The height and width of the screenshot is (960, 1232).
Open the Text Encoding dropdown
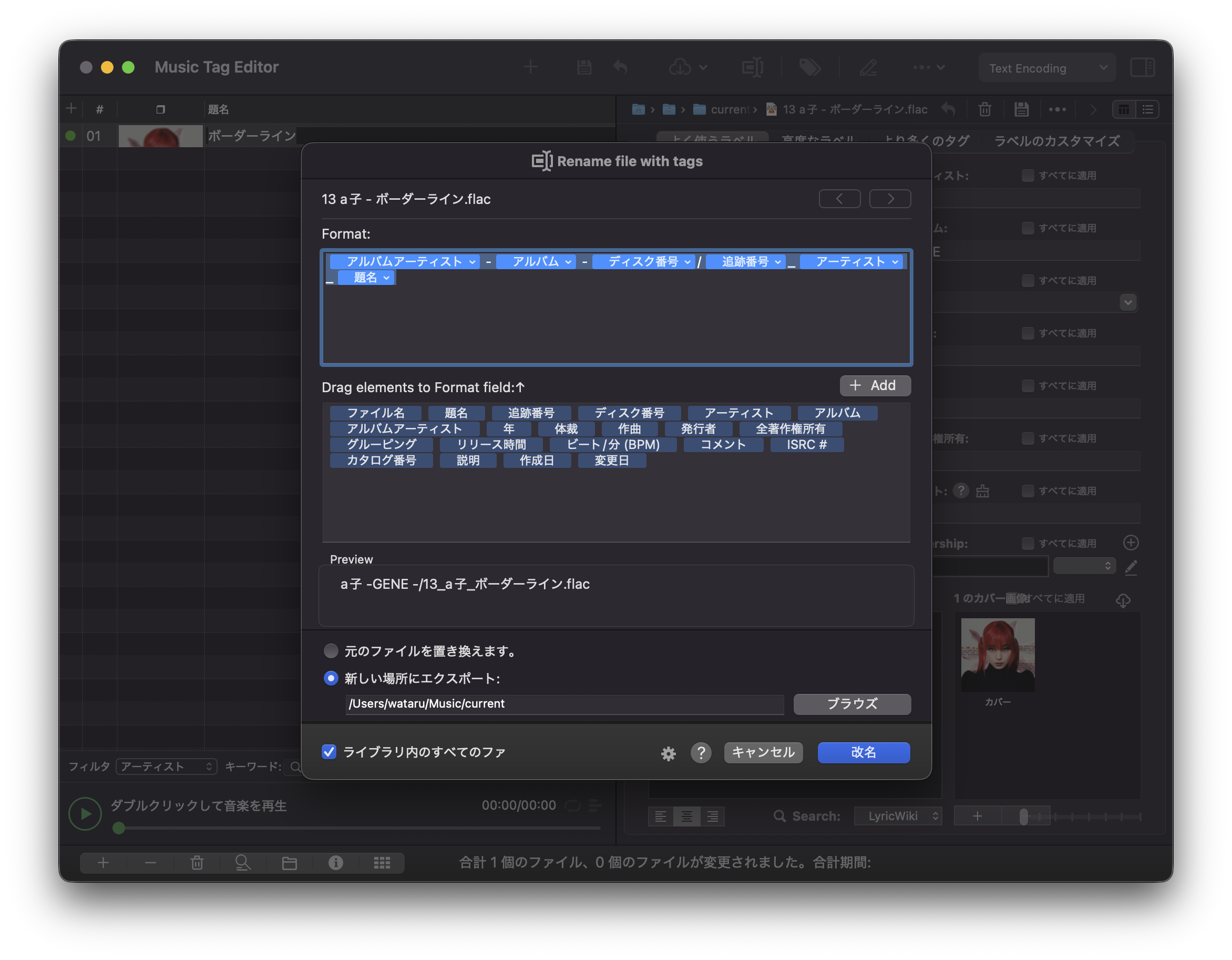tap(1046, 68)
